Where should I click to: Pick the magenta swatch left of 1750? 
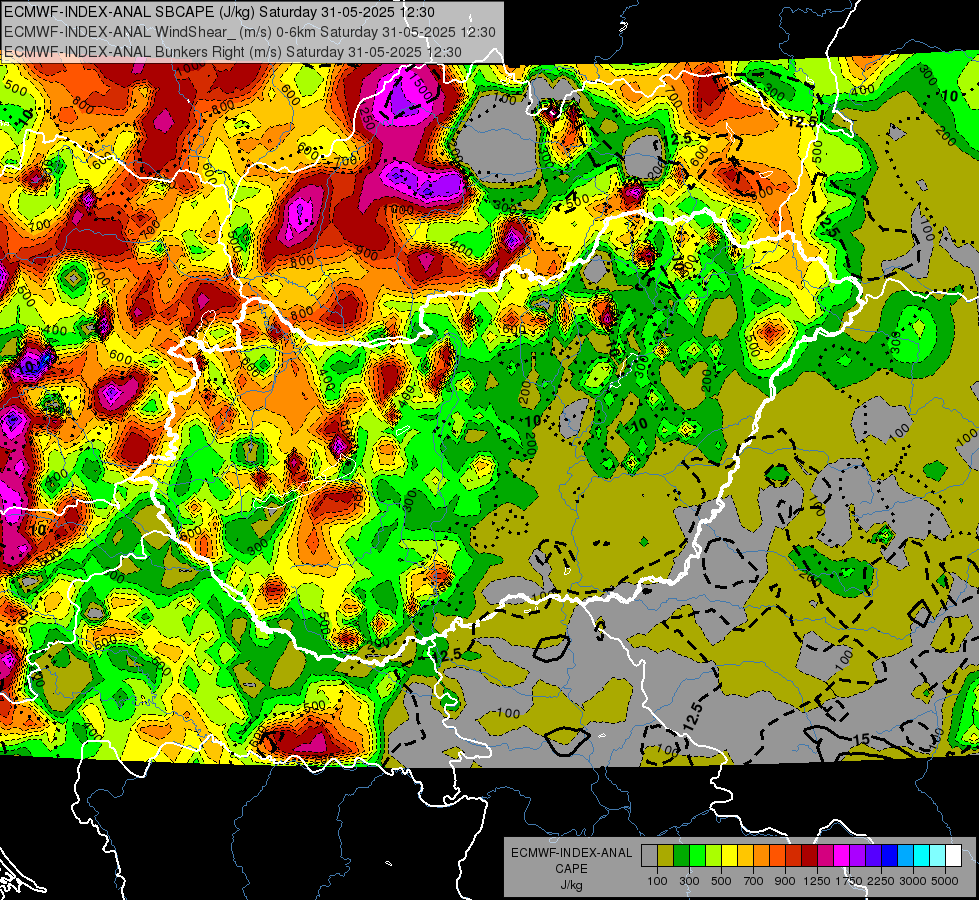842,855
